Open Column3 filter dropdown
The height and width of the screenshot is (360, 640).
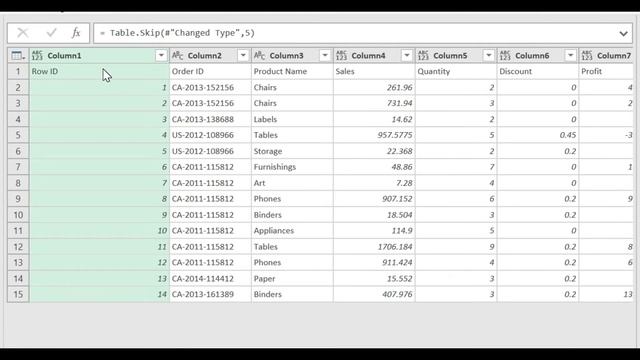325,56
